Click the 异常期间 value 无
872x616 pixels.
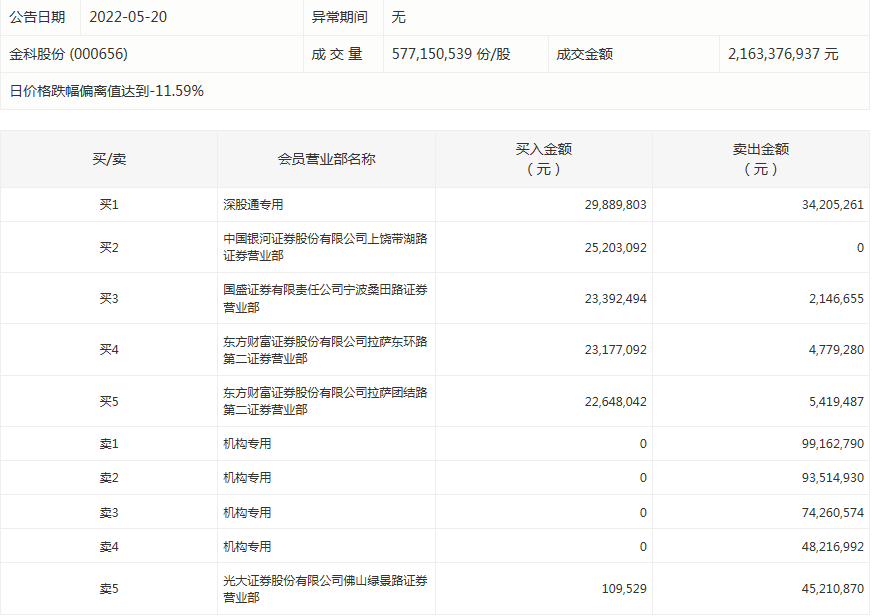pos(399,17)
